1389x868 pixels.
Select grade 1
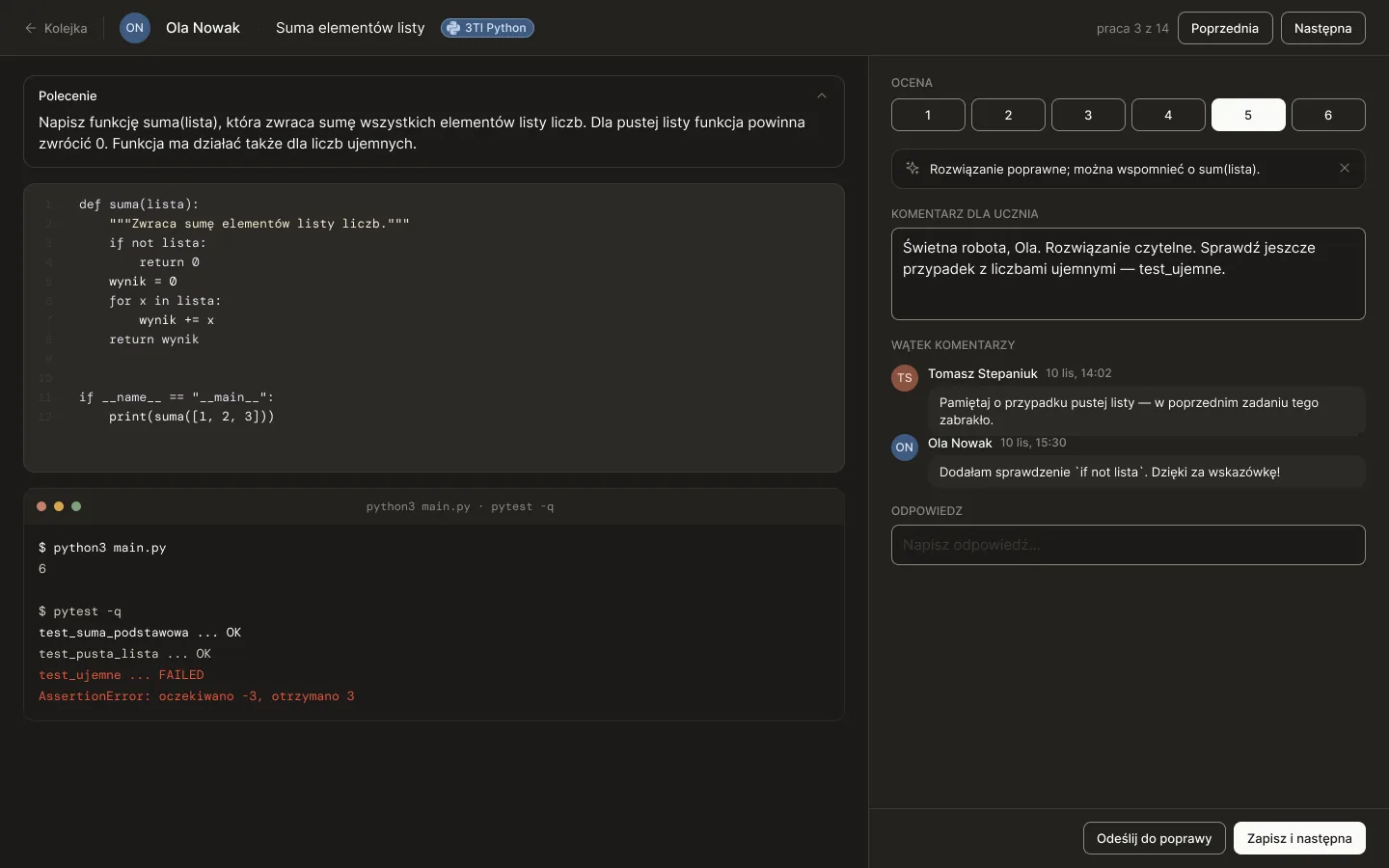pyautogui.click(x=928, y=115)
